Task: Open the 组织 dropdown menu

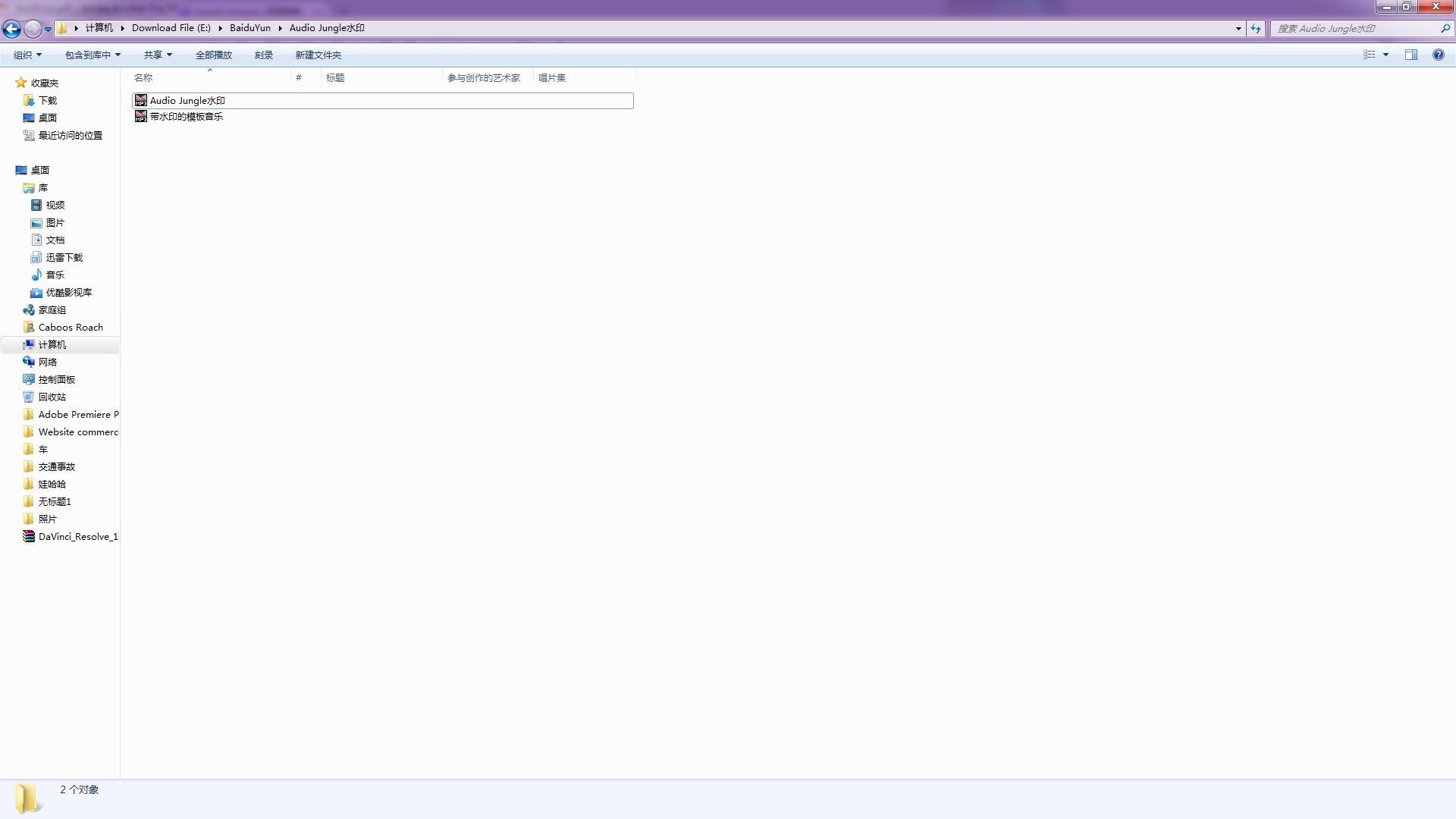Action: [27, 55]
